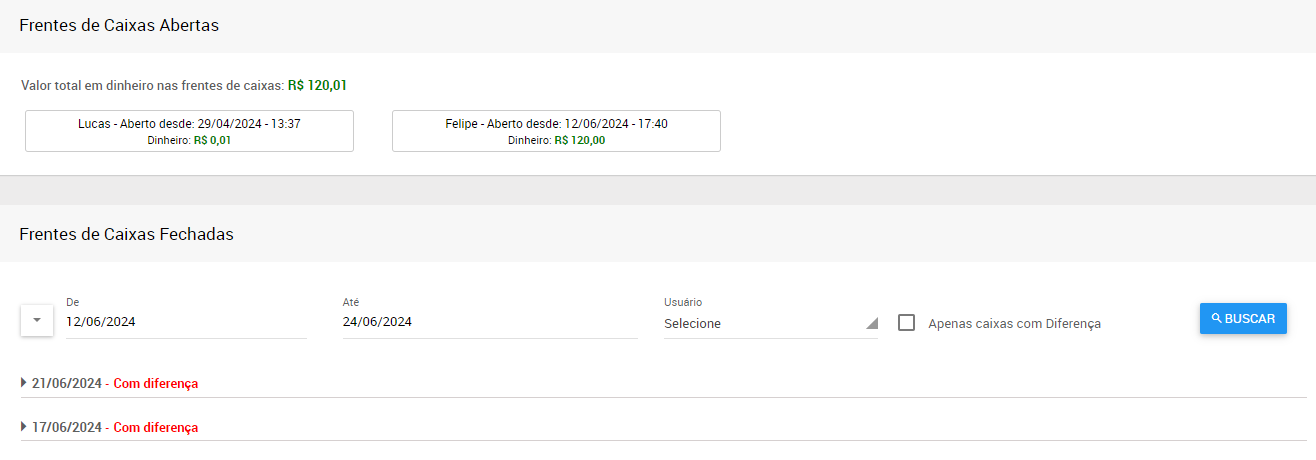1316x460 pixels.
Task: Open Lucas's open cash register card
Action: pyautogui.click(x=189, y=131)
